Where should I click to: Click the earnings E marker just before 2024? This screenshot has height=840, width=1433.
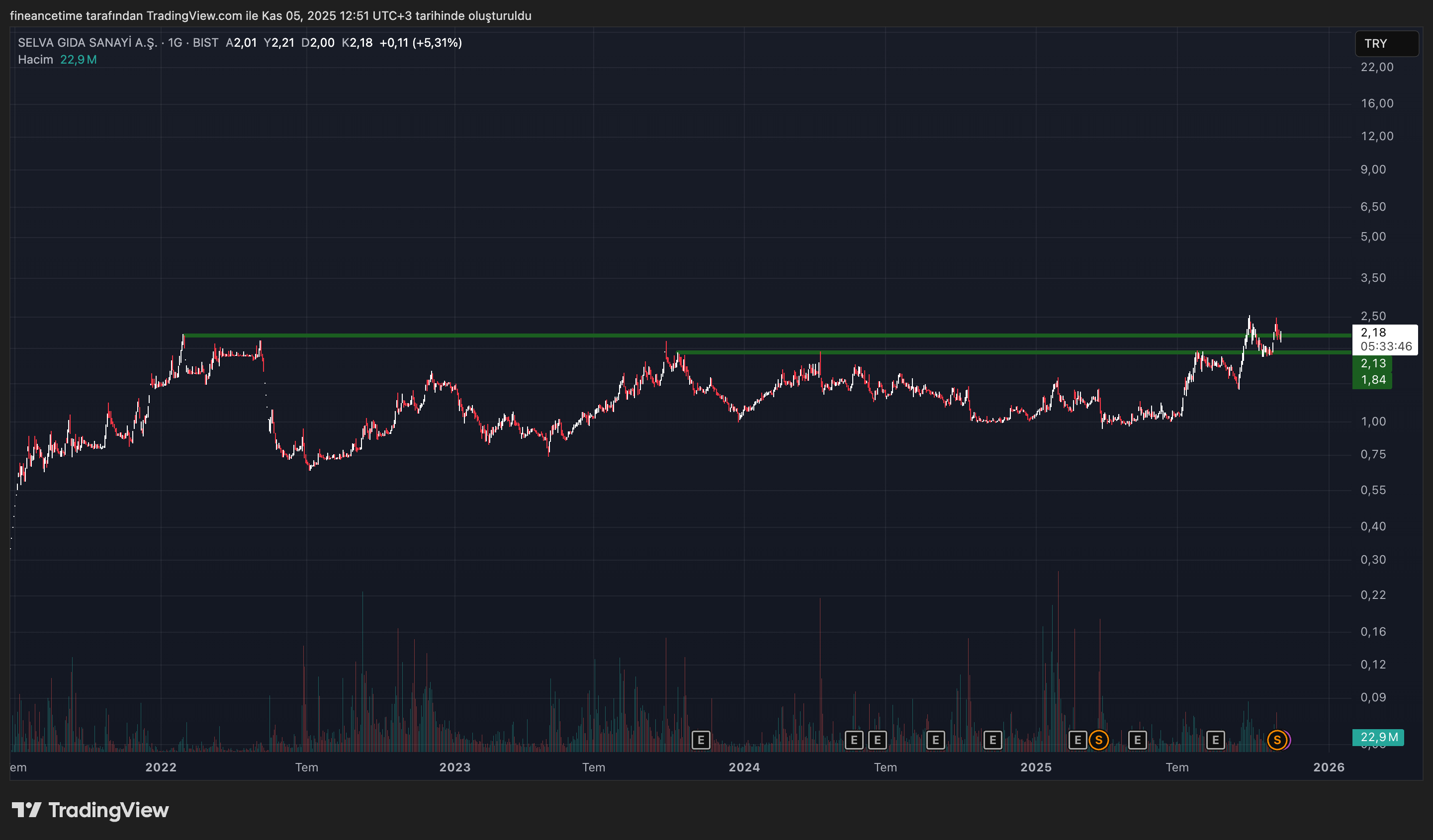click(701, 740)
